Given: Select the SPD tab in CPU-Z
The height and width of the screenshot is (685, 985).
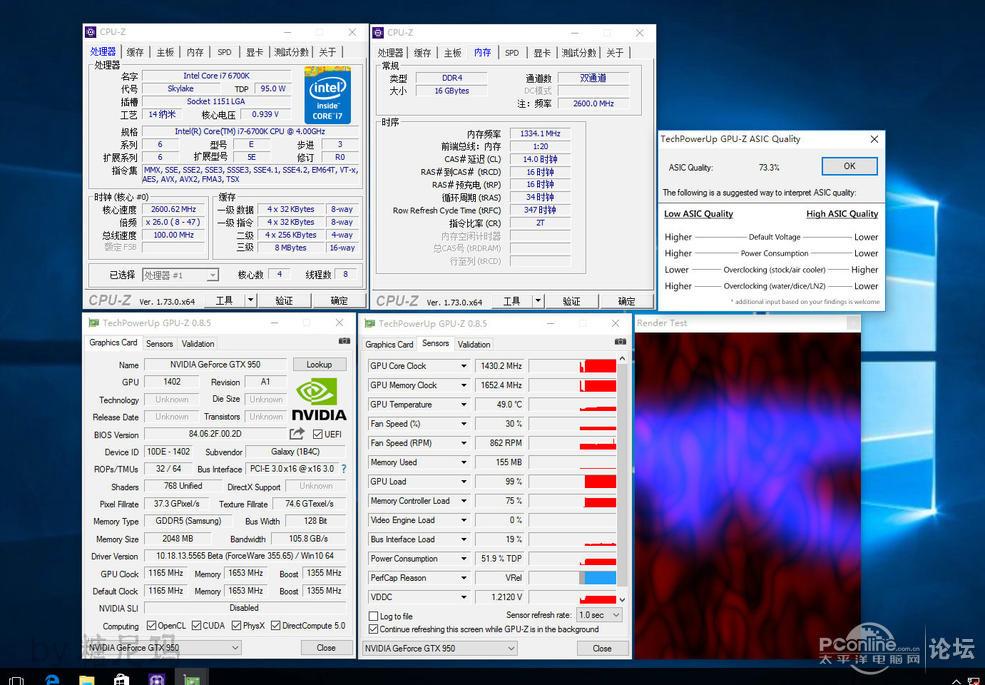Looking at the screenshot, I should pyautogui.click(x=224, y=51).
